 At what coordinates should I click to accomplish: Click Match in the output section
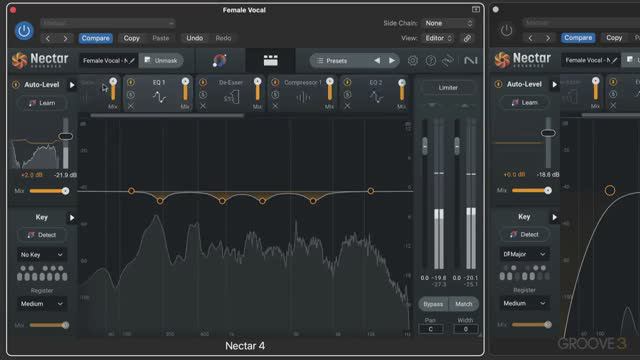464,304
